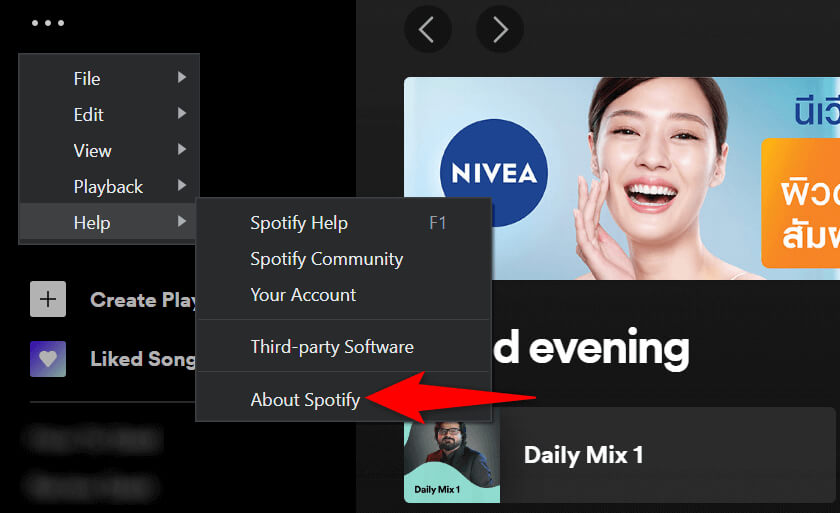This screenshot has height=513, width=840.
Task: Open the Daily Mix 1 card title
Action: [583, 455]
